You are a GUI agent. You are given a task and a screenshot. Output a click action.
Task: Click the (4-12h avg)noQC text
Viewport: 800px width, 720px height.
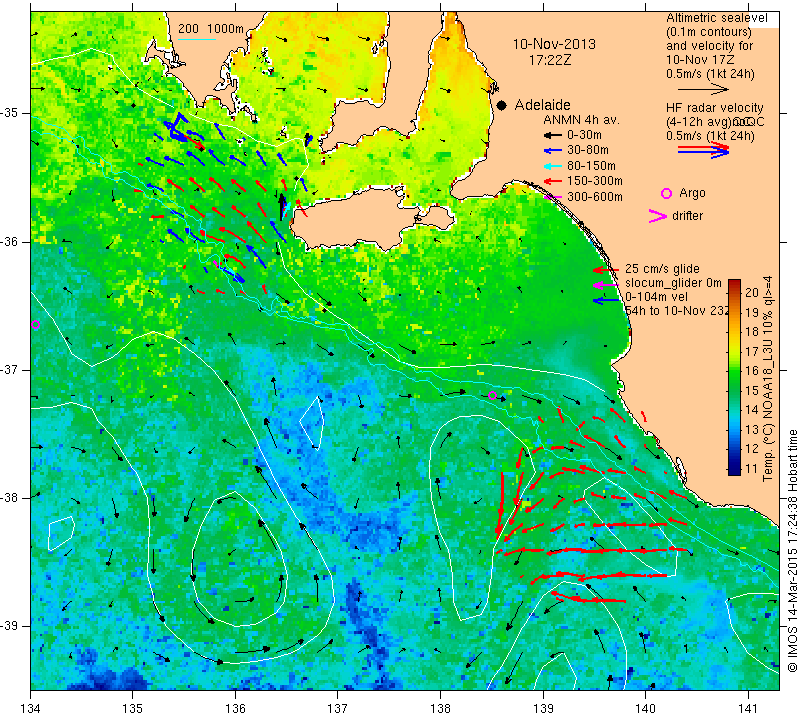coord(715,122)
